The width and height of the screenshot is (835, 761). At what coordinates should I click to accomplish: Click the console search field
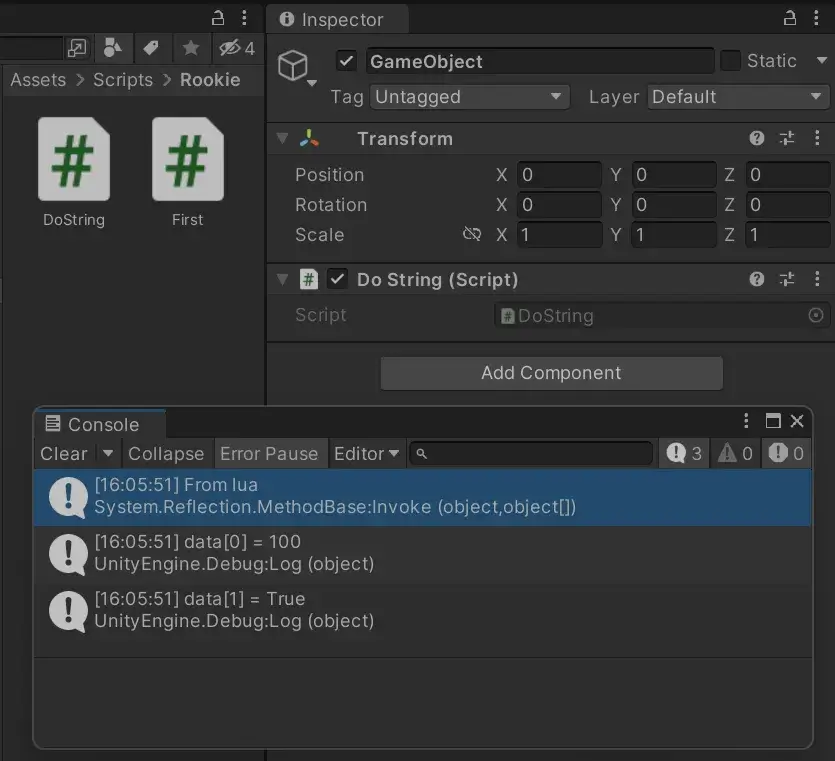coord(531,454)
